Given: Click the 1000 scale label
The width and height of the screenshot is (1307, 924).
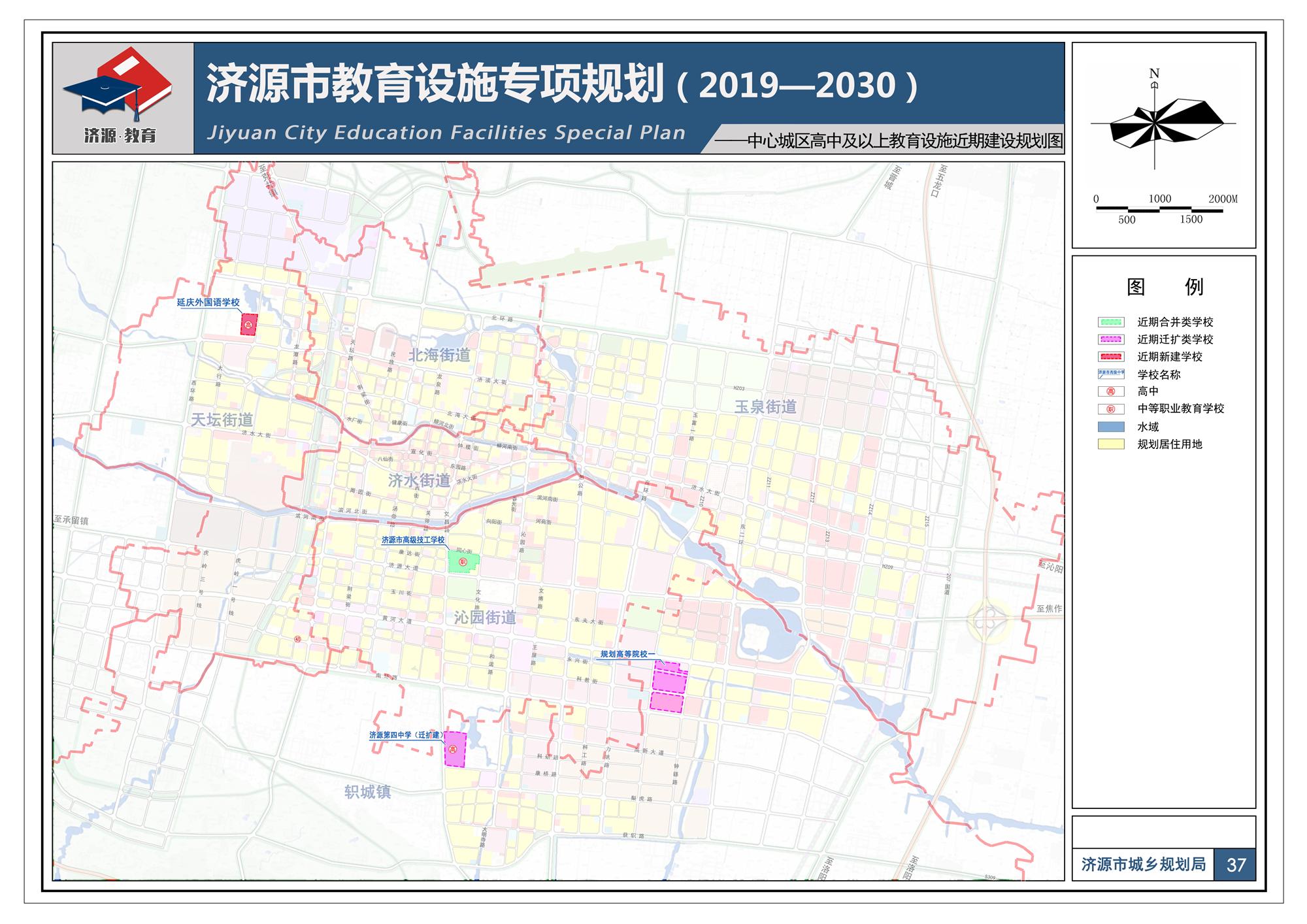Looking at the screenshot, I should click(1160, 199).
